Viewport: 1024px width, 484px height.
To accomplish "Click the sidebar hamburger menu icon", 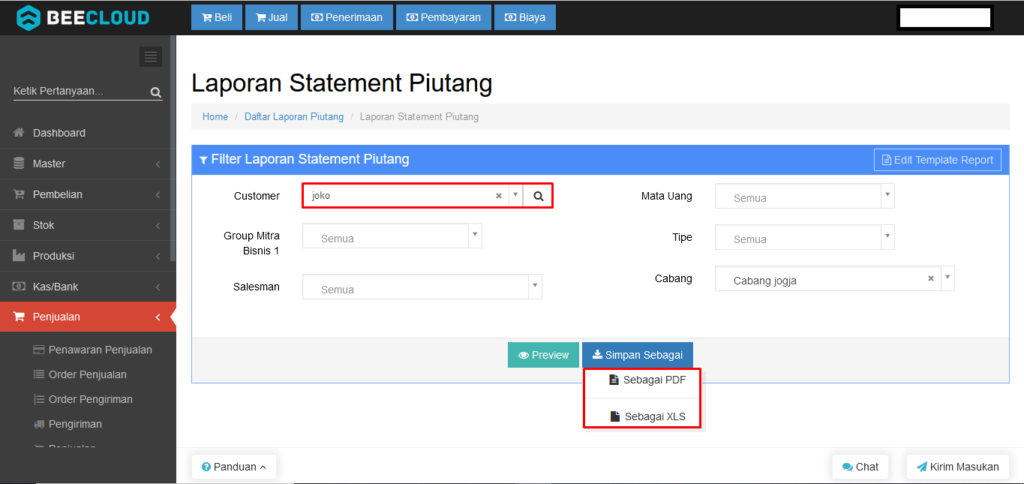I will point(150,57).
